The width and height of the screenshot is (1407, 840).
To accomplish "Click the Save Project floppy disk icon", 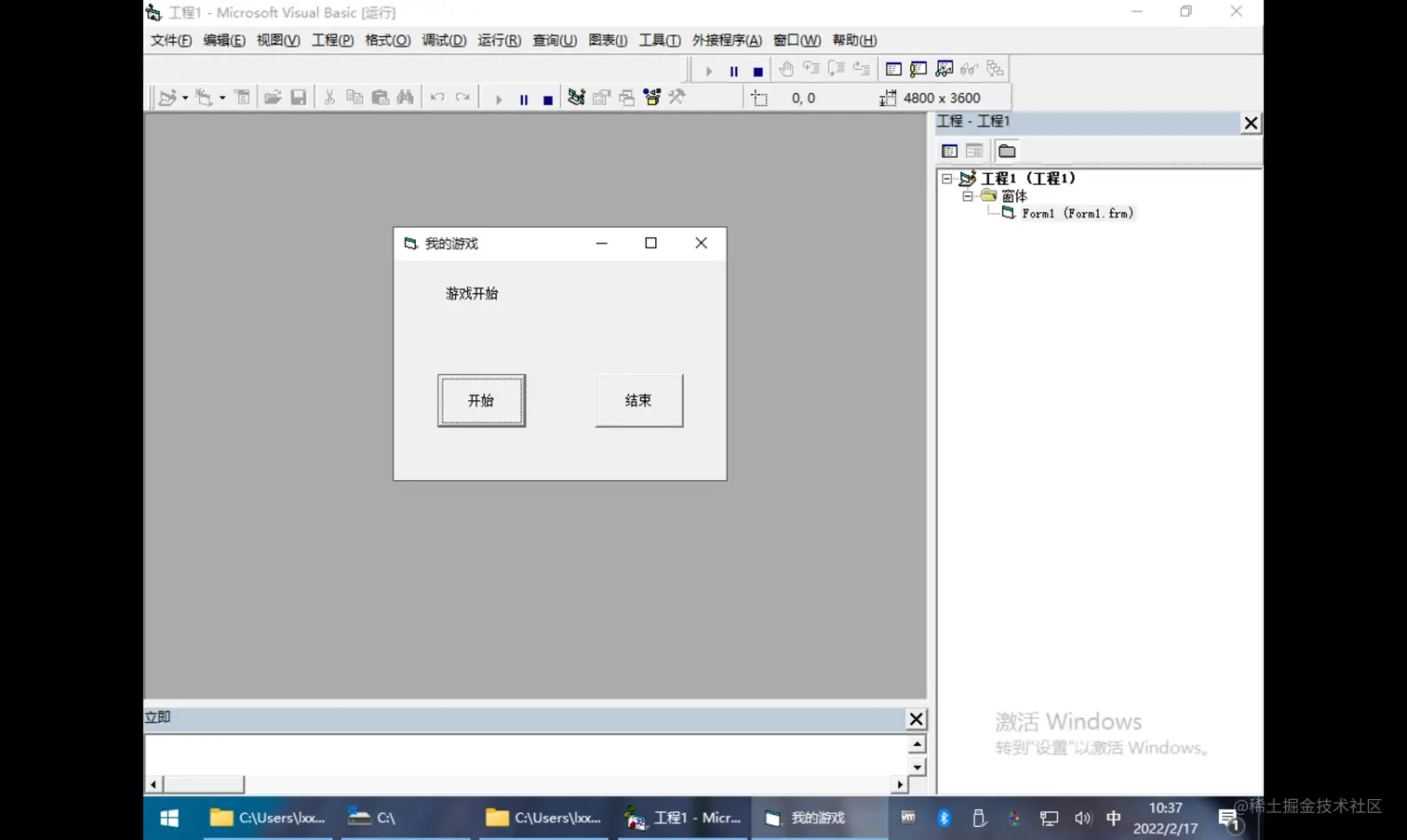I will pyautogui.click(x=299, y=98).
